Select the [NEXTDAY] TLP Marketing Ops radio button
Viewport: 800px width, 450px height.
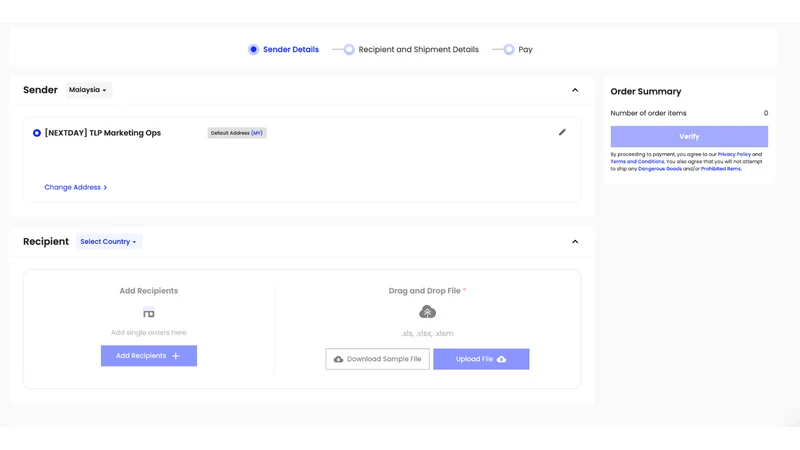37,133
